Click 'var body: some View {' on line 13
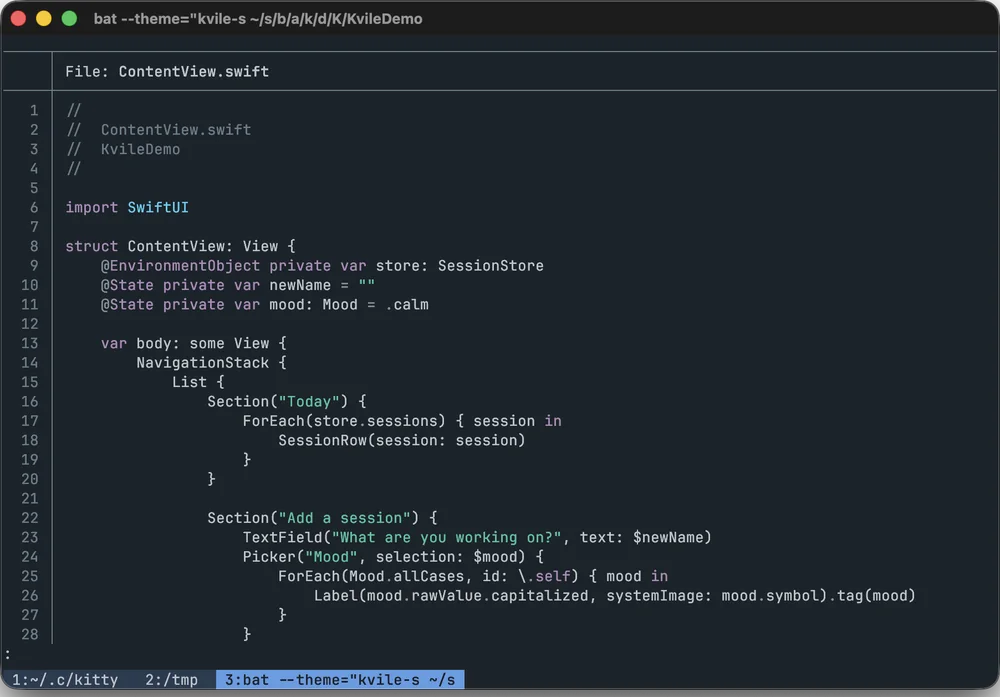Image resolution: width=1000 pixels, height=697 pixels. pos(194,344)
